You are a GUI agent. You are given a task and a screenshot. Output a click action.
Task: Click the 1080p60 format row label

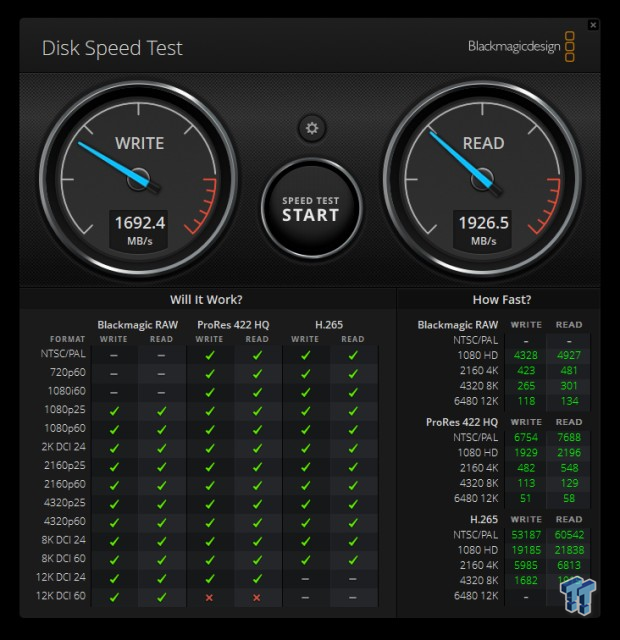(x=65, y=428)
